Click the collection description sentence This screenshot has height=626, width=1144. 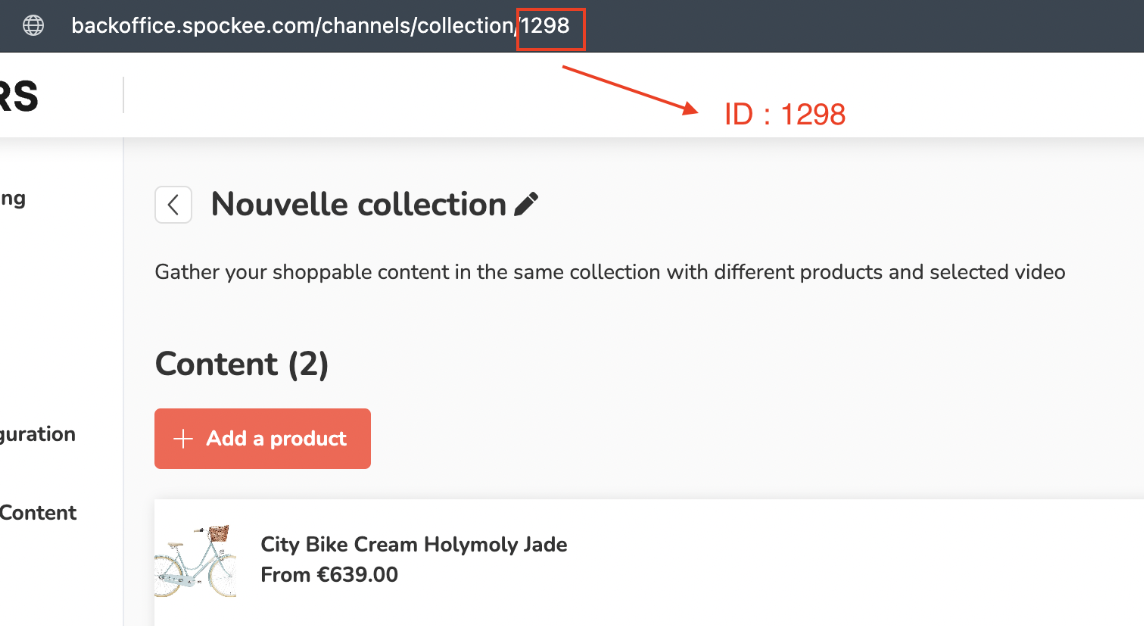click(x=609, y=272)
